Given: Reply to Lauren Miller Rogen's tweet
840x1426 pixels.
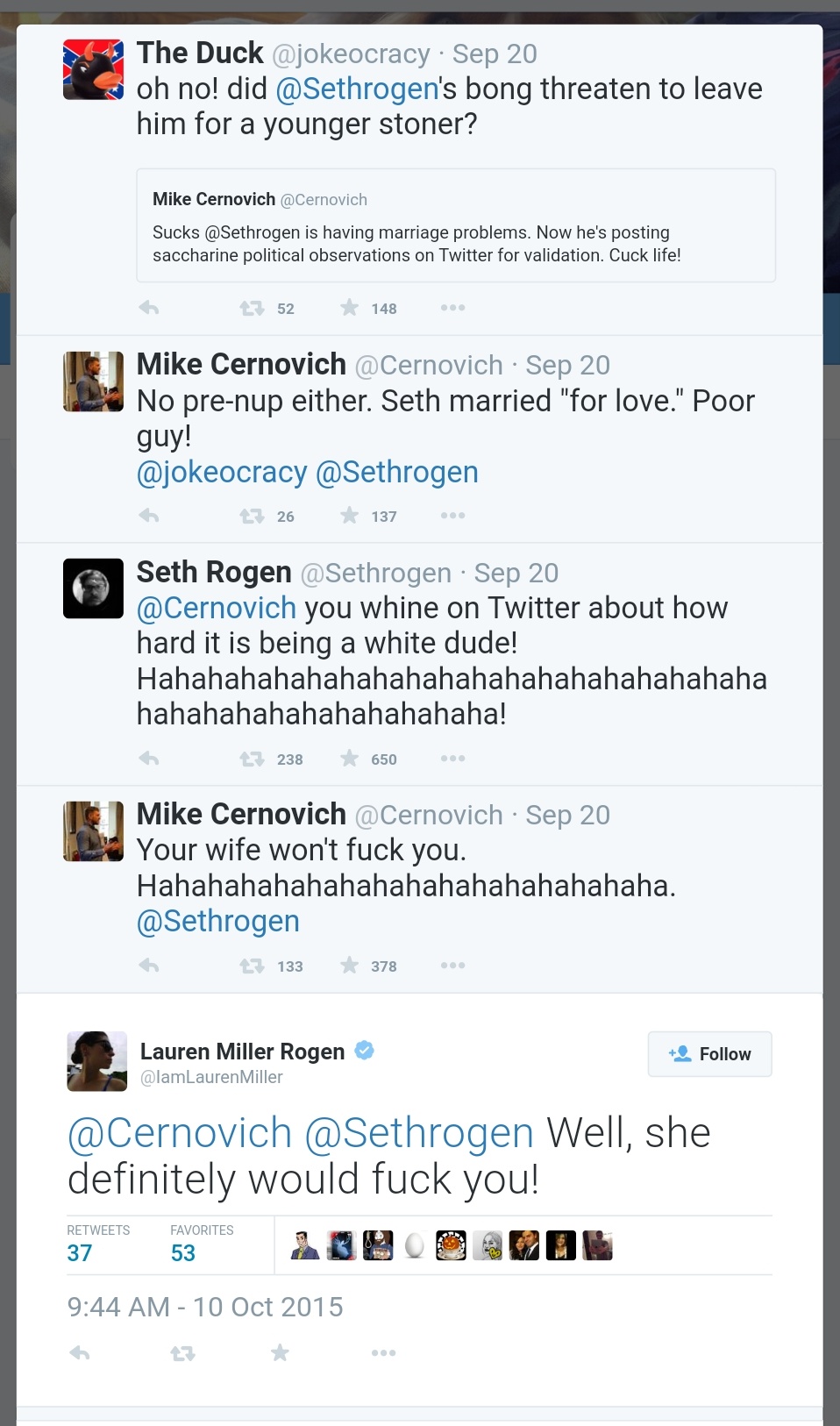Looking at the screenshot, I should pyautogui.click(x=80, y=1353).
